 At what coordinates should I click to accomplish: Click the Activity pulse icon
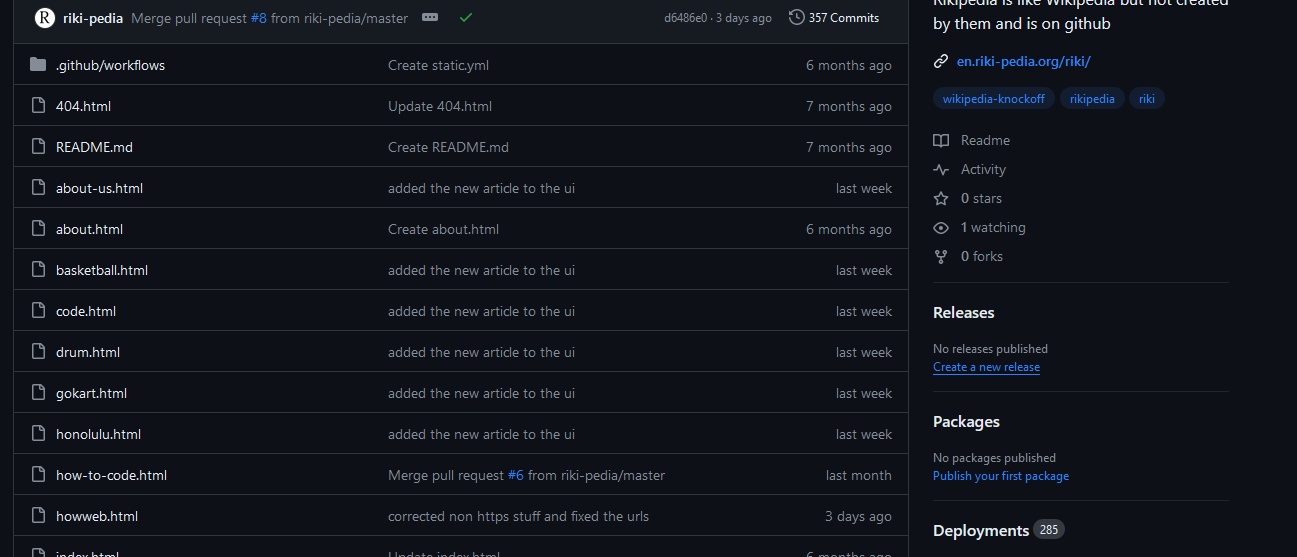pyautogui.click(x=941, y=170)
